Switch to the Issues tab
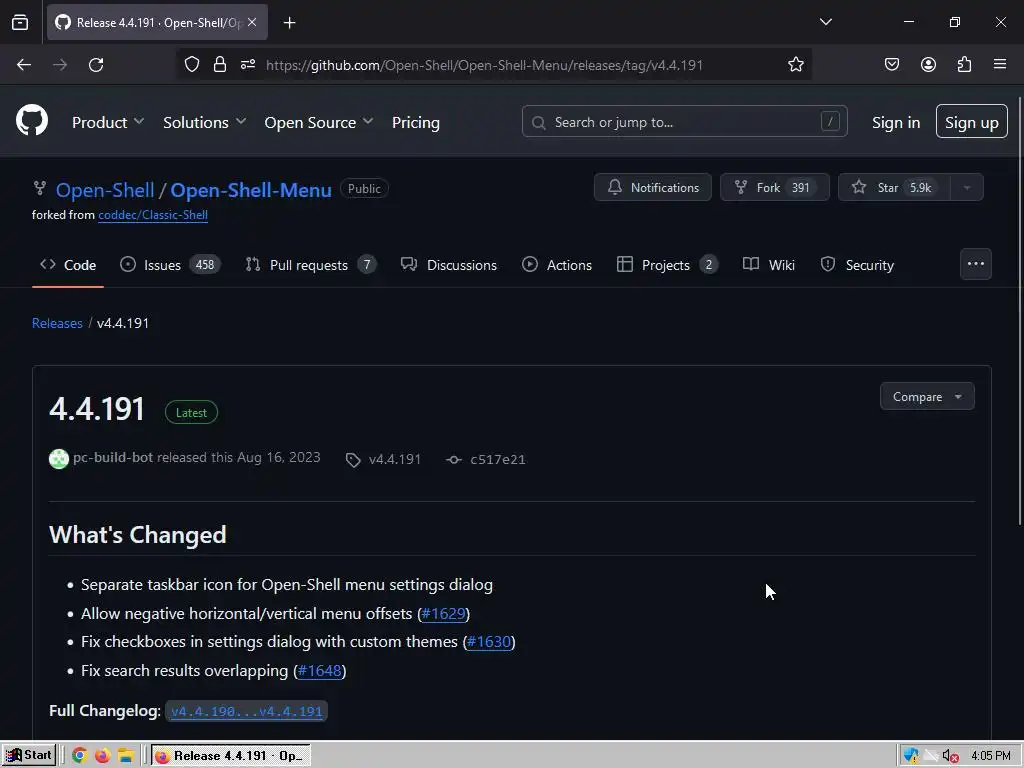Screen dimensions: 1024x768 [x=170, y=265]
